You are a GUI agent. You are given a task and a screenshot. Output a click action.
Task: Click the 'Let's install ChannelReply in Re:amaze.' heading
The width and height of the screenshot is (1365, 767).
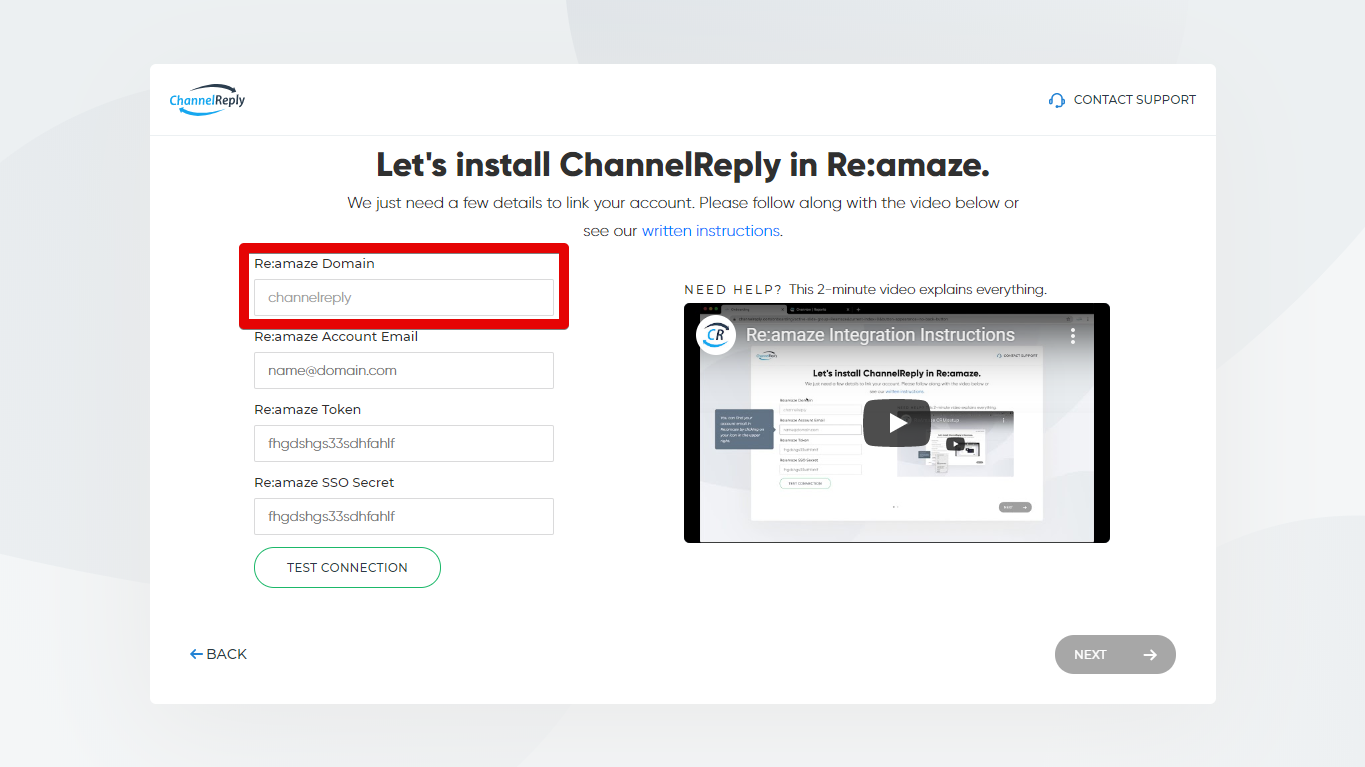683,164
